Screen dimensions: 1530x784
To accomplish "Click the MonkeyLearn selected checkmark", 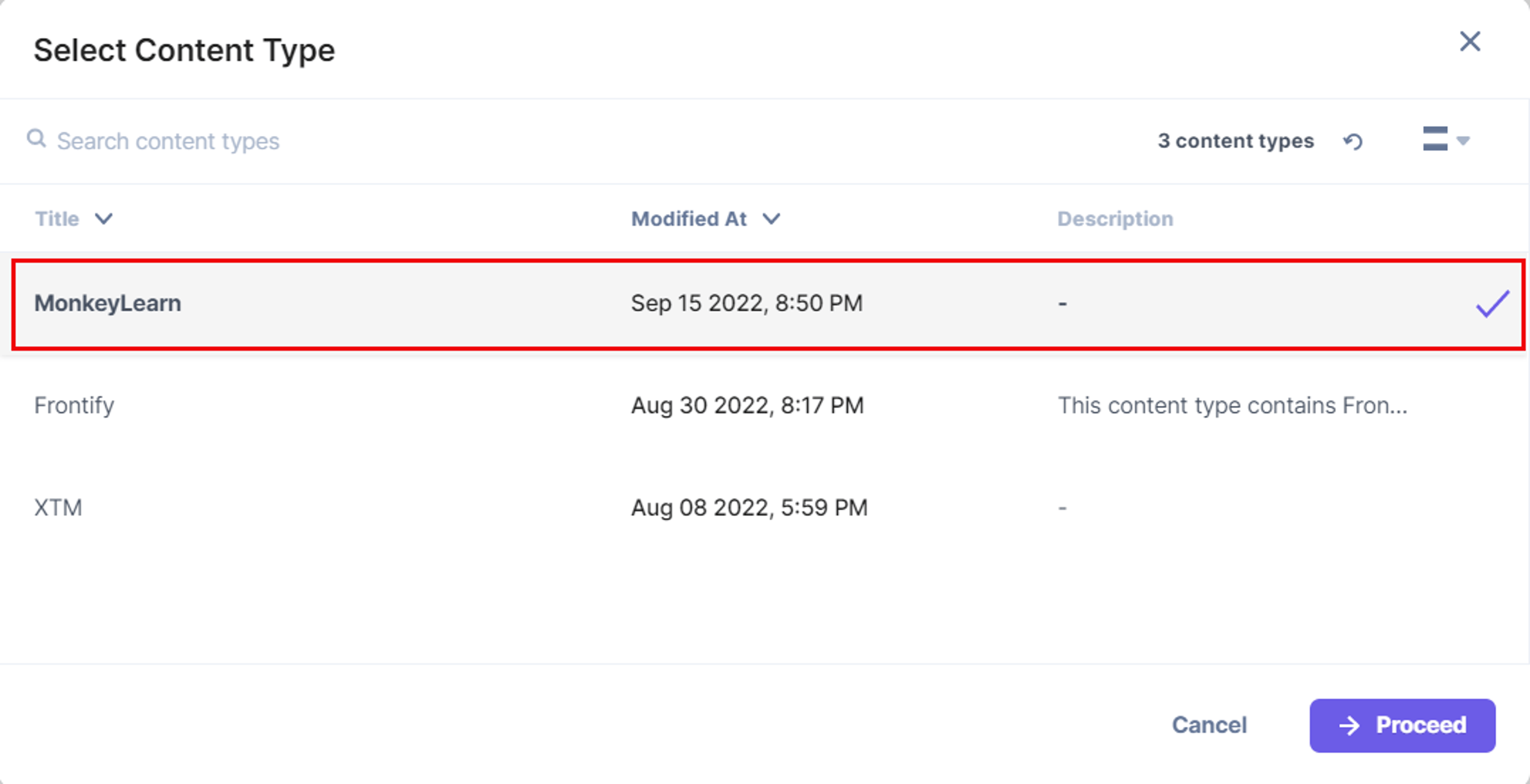I will tap(1492, 304).
